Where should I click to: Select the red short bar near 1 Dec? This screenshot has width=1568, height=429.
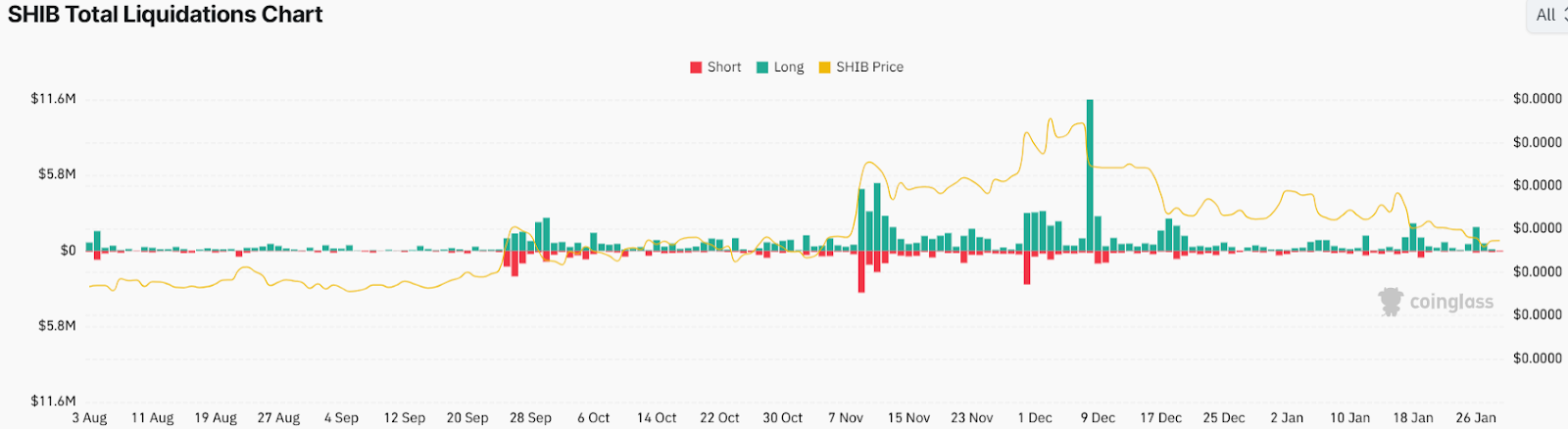click(x=1027, y=267)
